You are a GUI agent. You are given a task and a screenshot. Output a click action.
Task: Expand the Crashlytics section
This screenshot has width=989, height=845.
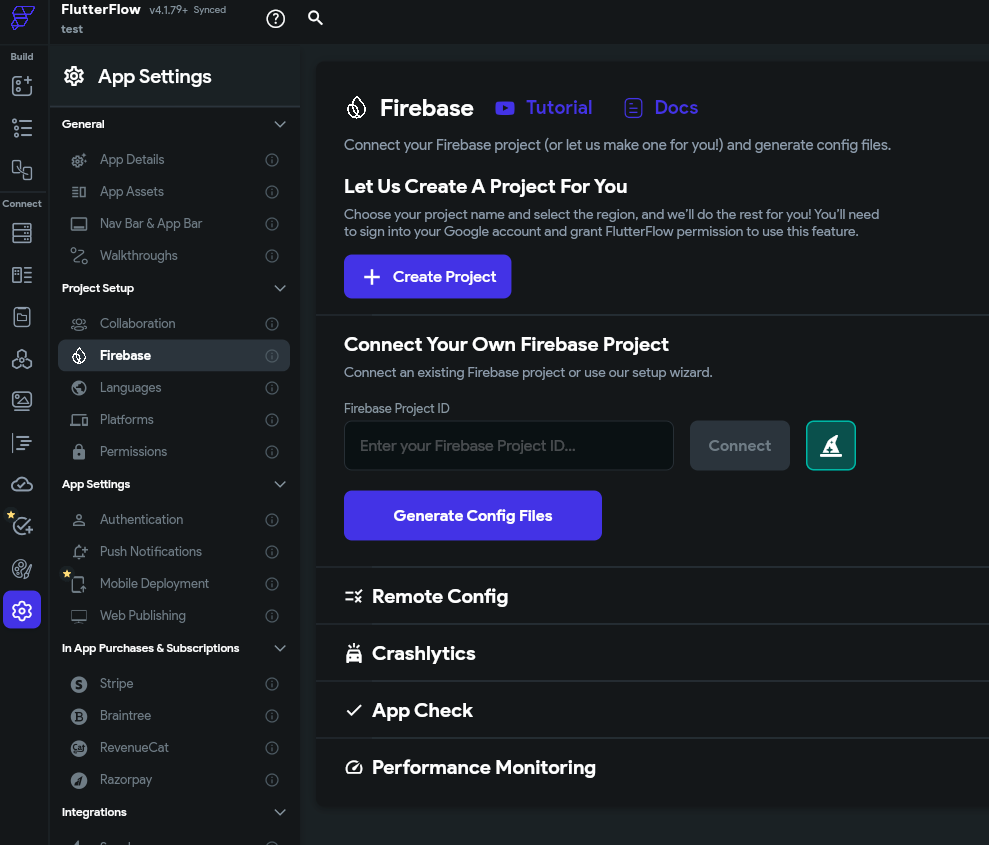click(x=424, y=654)
